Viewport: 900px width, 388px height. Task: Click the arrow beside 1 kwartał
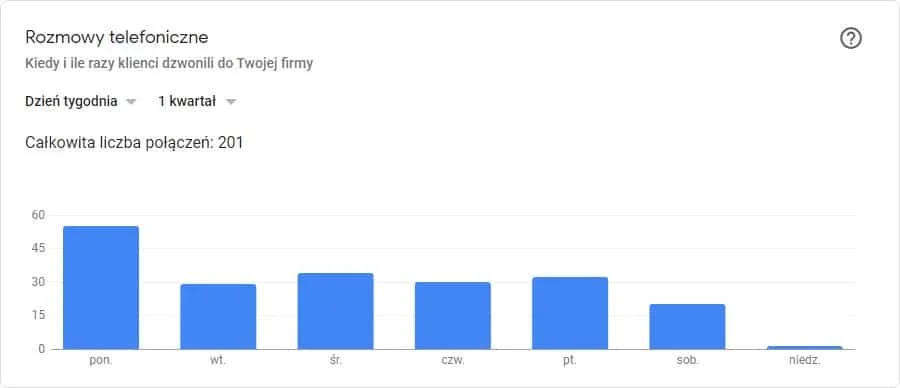(x=231, y=102)
